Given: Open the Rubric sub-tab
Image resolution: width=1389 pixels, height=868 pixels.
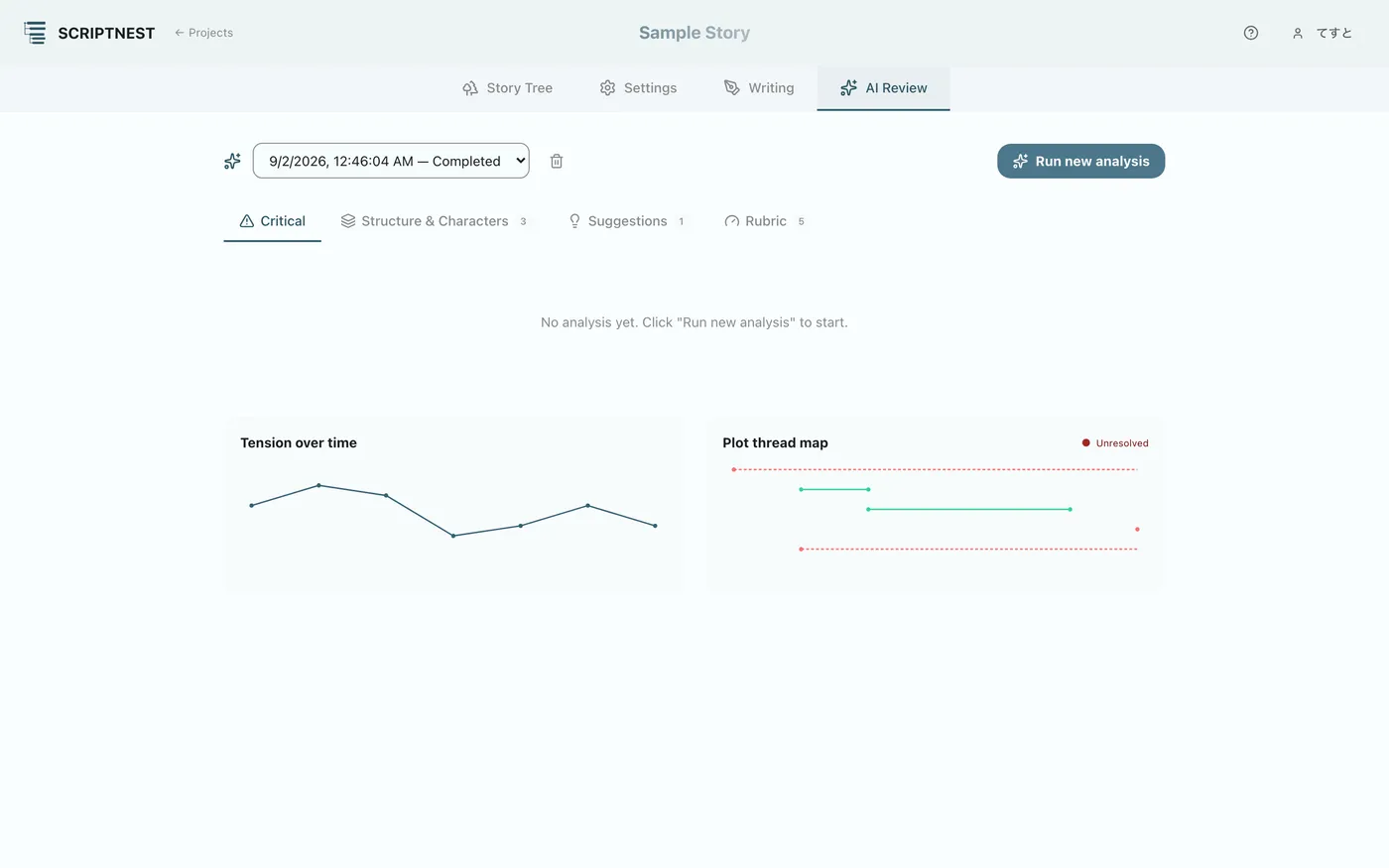Looking at the screenshot, I should (764, 221).
